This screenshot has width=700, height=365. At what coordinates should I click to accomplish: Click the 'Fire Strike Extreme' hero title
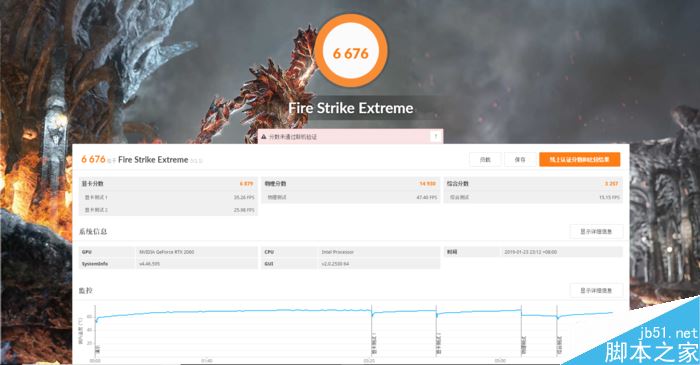click(351, 108)
